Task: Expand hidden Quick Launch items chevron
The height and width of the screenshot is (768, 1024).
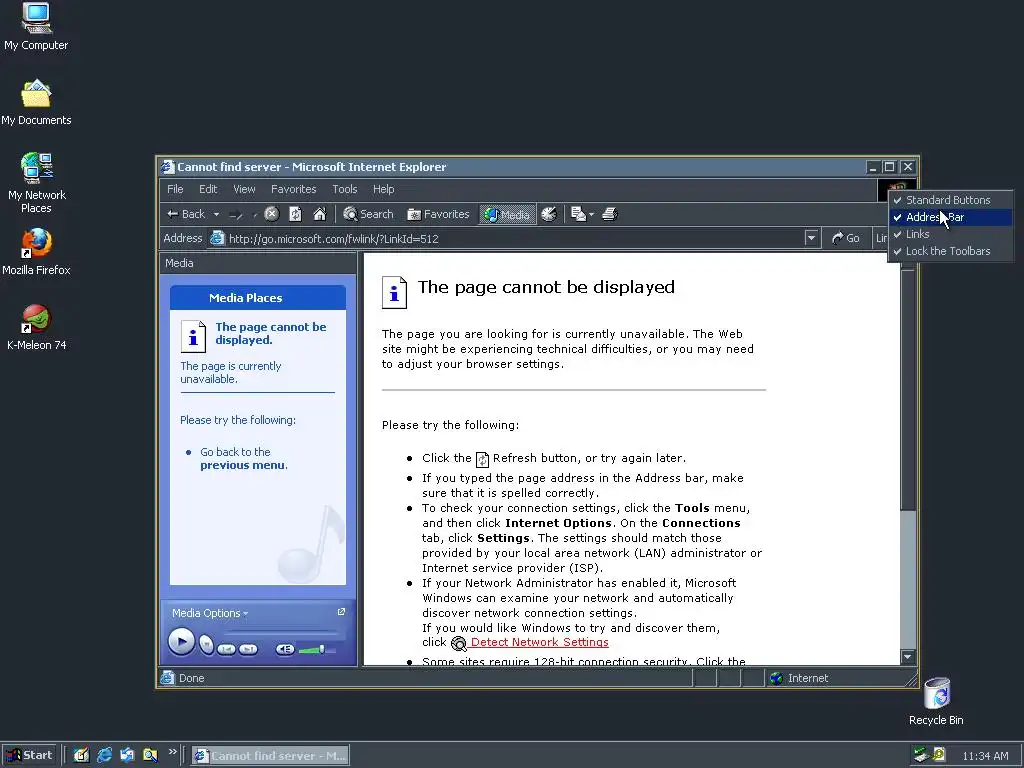Action: [x=172, y=752]
